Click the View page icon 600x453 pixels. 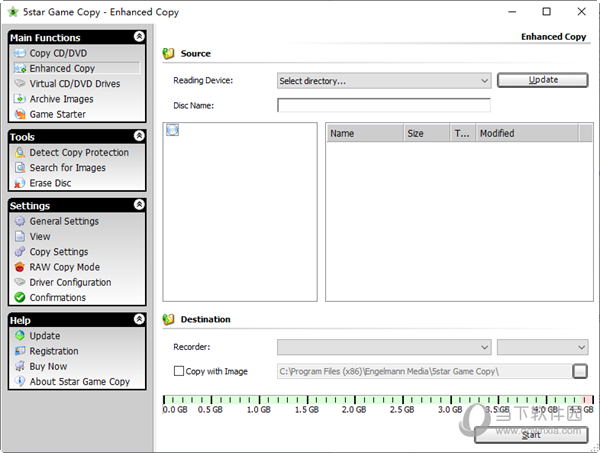click(x=20, y=236)
